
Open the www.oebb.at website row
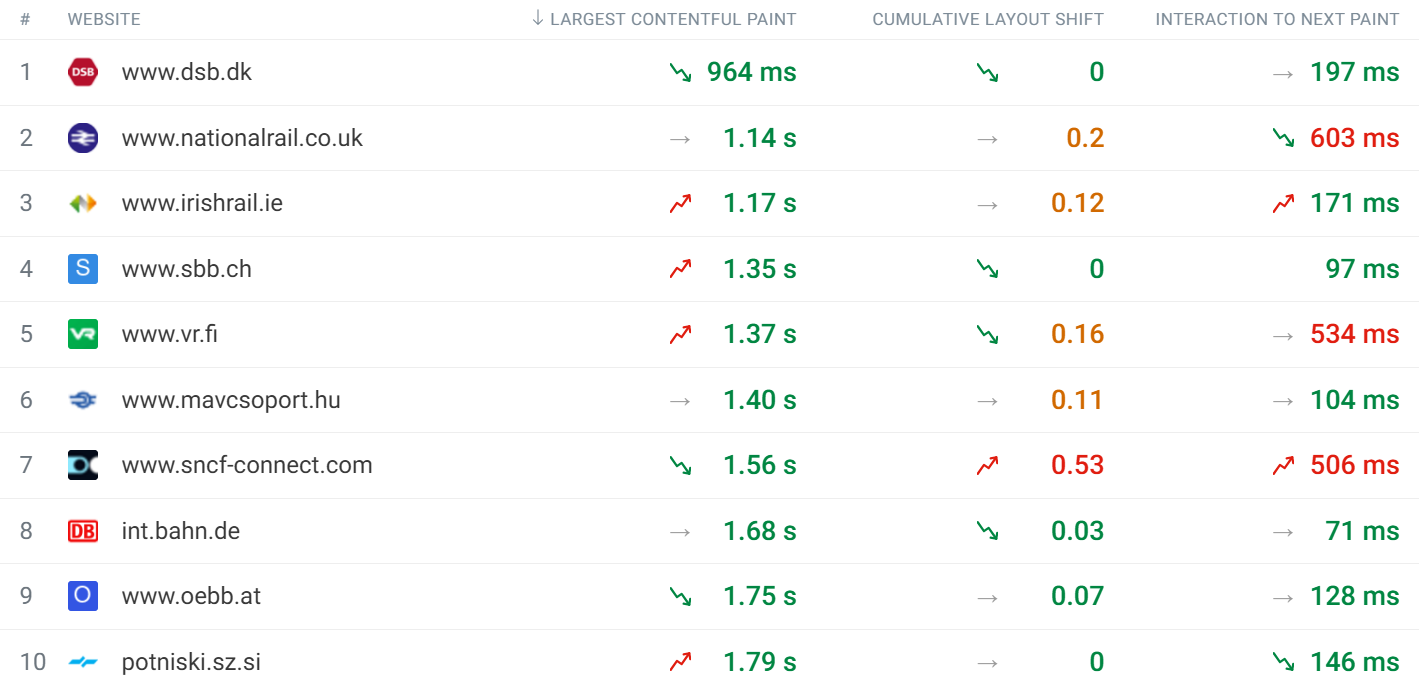coord(709,596)
